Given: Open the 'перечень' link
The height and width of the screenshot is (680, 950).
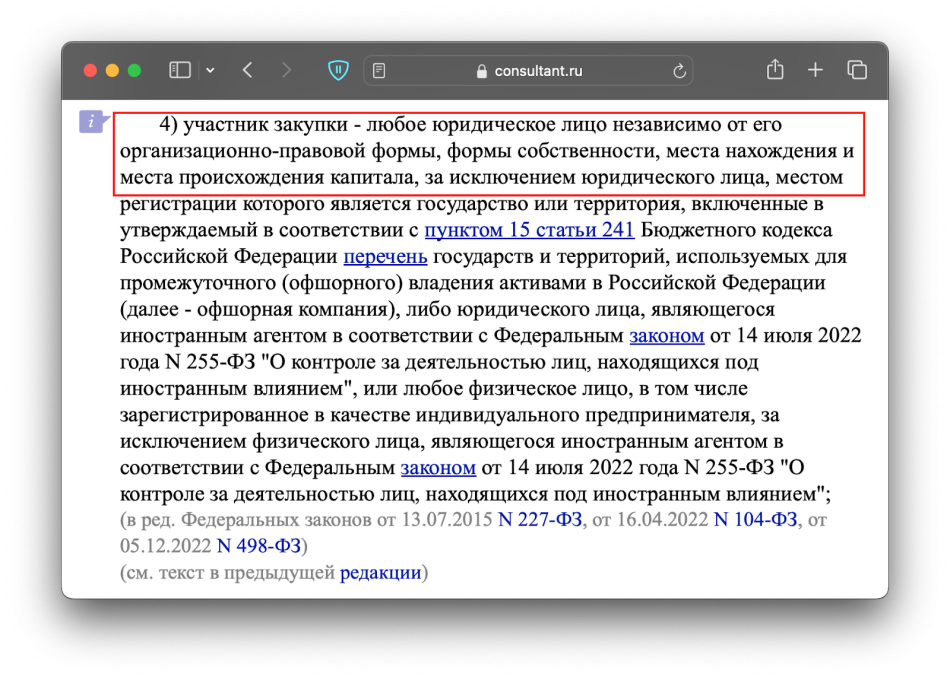Looking at the screenshot, I should [385, 257].
